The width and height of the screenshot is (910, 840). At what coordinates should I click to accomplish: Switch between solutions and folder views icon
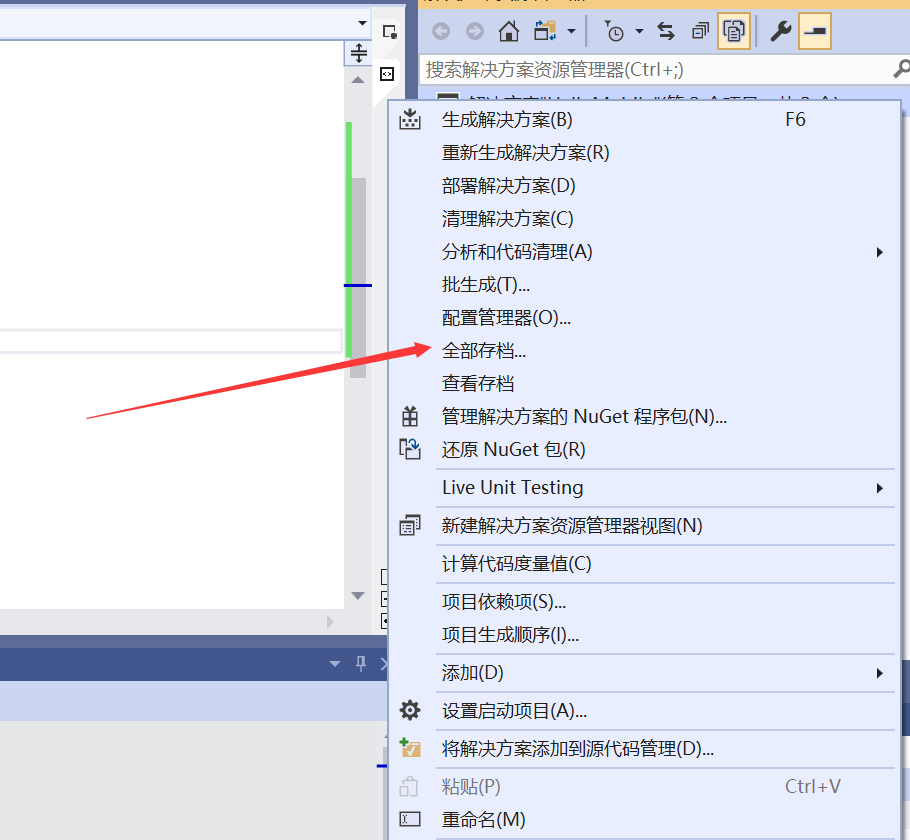coord(544,31)
